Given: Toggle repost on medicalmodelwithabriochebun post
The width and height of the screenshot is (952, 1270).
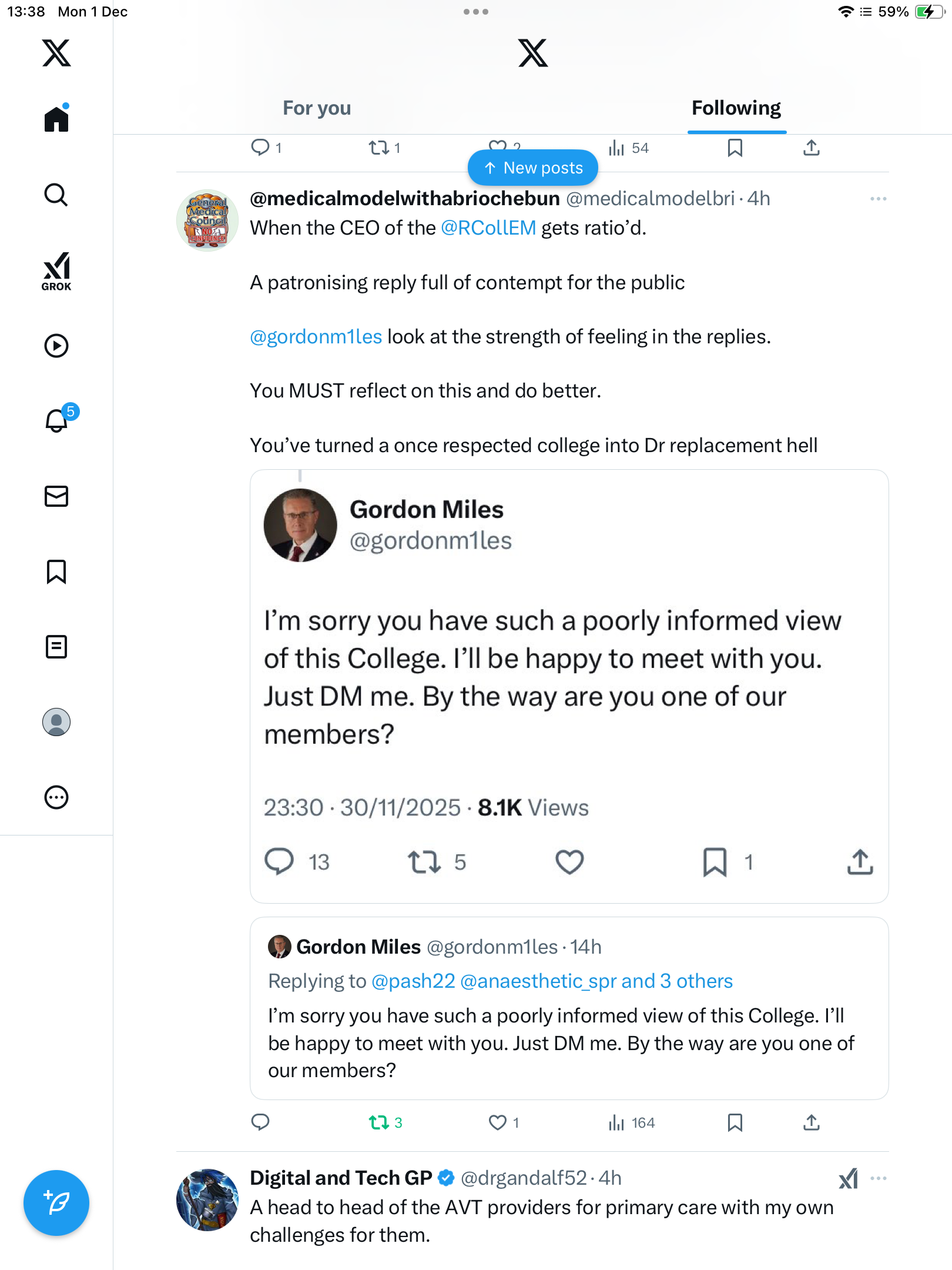Looking at the screenshot, I should pos(379,1123).
